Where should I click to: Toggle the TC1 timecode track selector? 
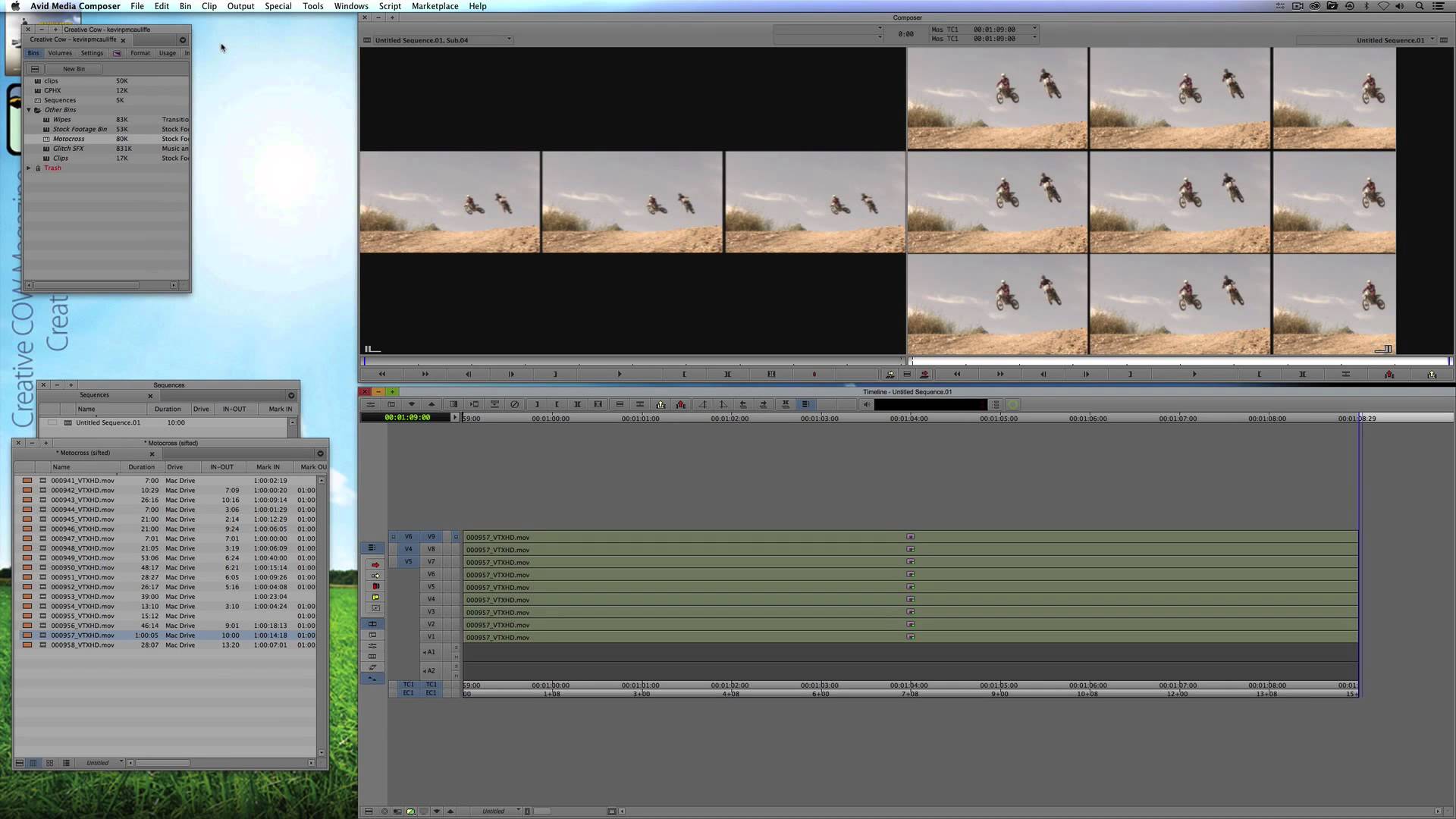[x=431, y=685]
